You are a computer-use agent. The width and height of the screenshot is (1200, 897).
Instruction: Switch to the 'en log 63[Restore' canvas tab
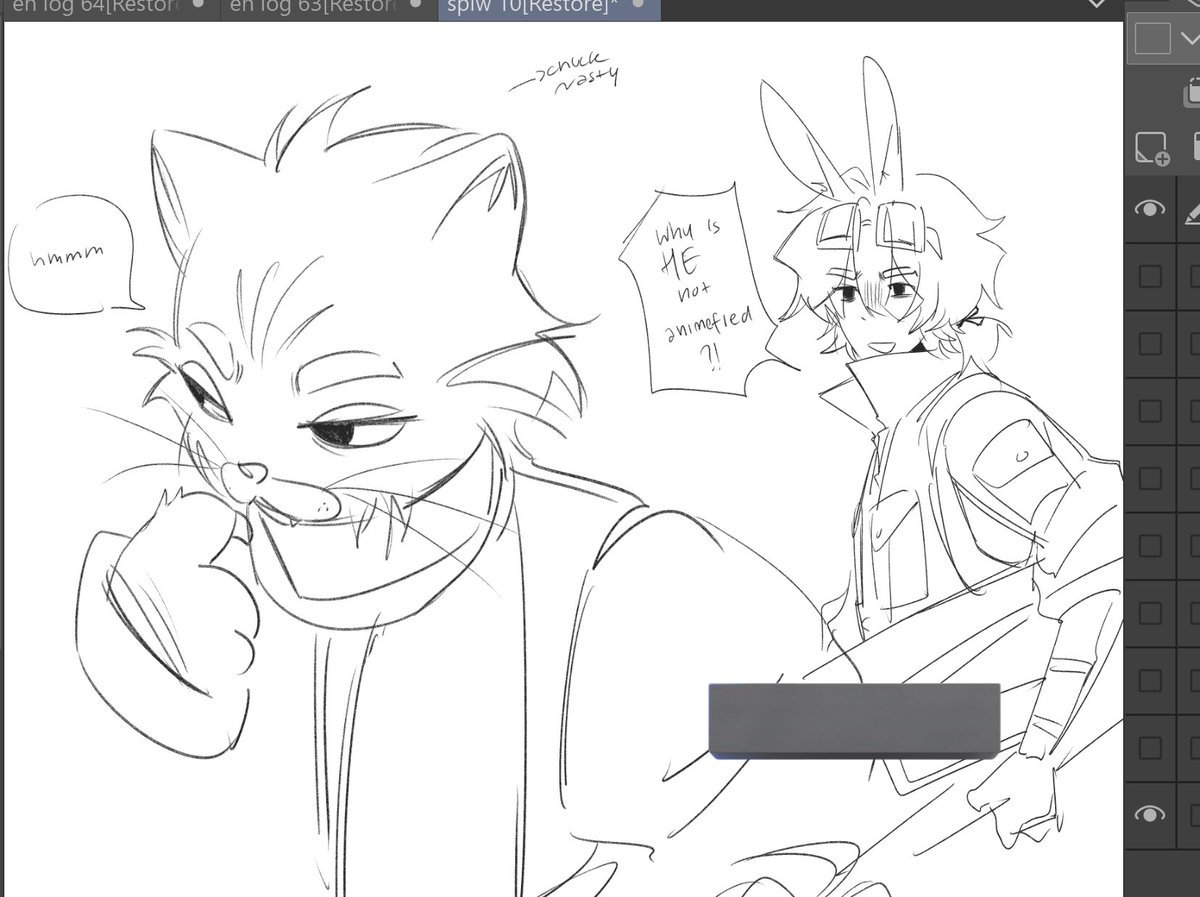point(328,6)
